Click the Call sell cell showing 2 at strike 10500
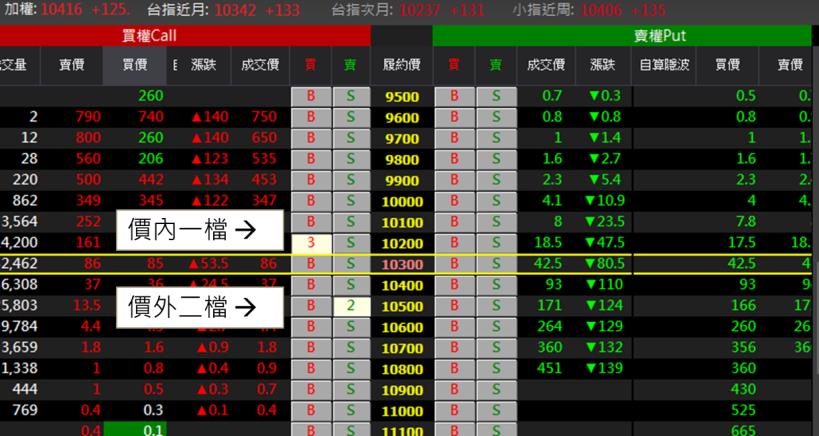The width and height of the screenshot is (819, 436). [x=351, y=306]
